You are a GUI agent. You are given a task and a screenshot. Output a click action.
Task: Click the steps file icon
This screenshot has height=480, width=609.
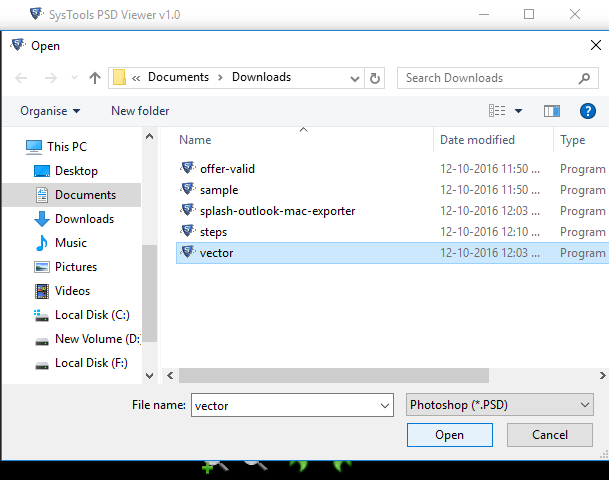188,231
